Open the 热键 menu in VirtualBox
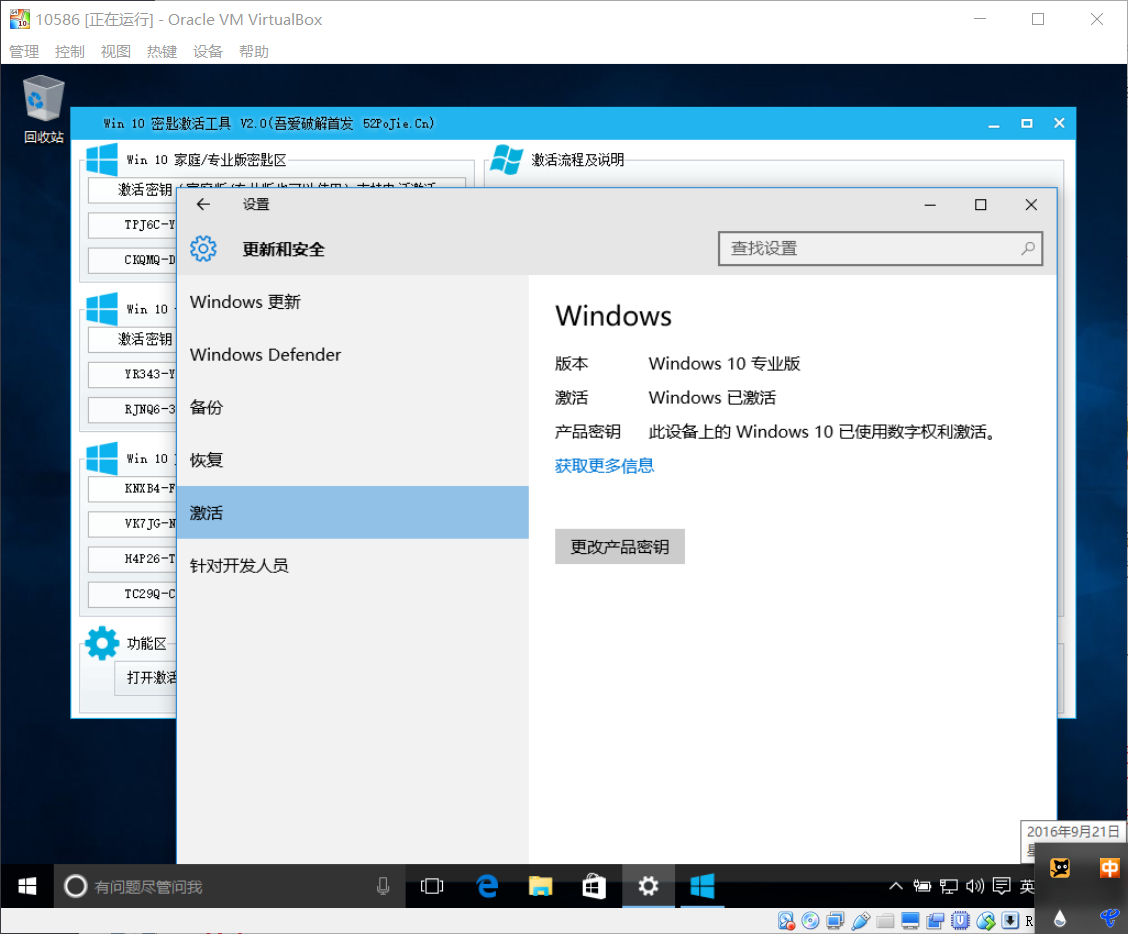 [x=162, y=52]
